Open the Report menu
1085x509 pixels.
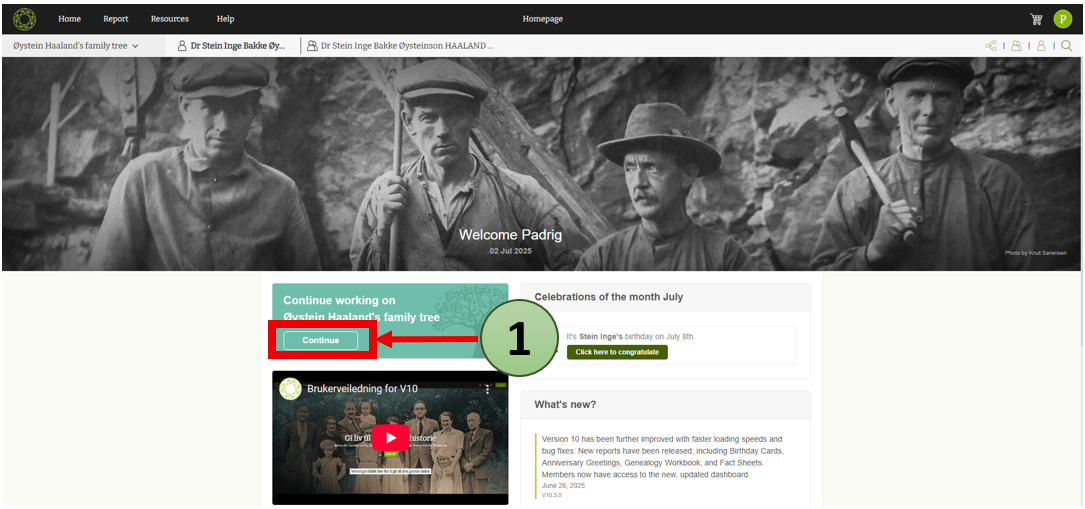click(x=116, y=19)
